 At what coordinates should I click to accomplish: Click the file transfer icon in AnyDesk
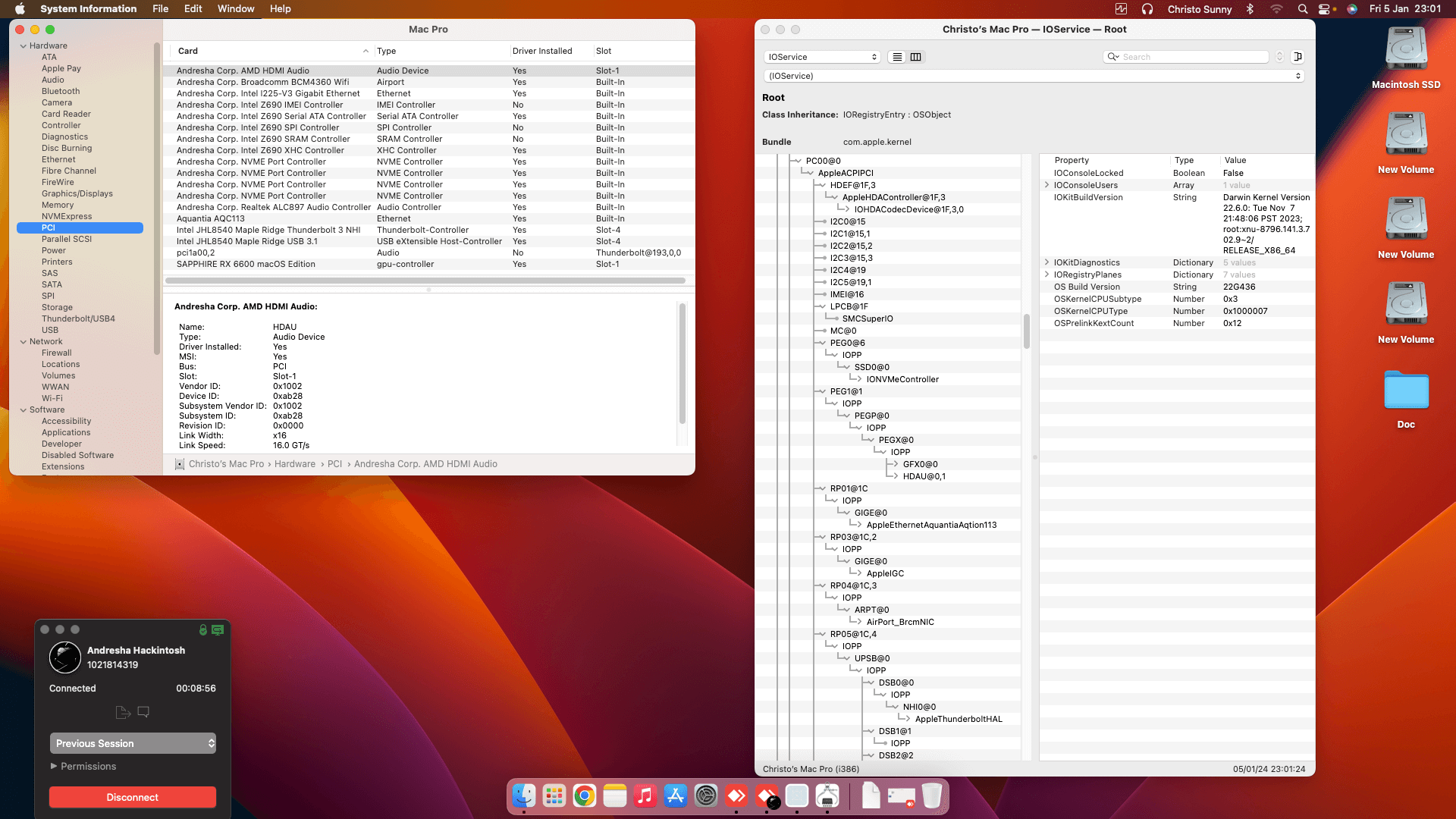pyautogui.click(x=123, y=712)
